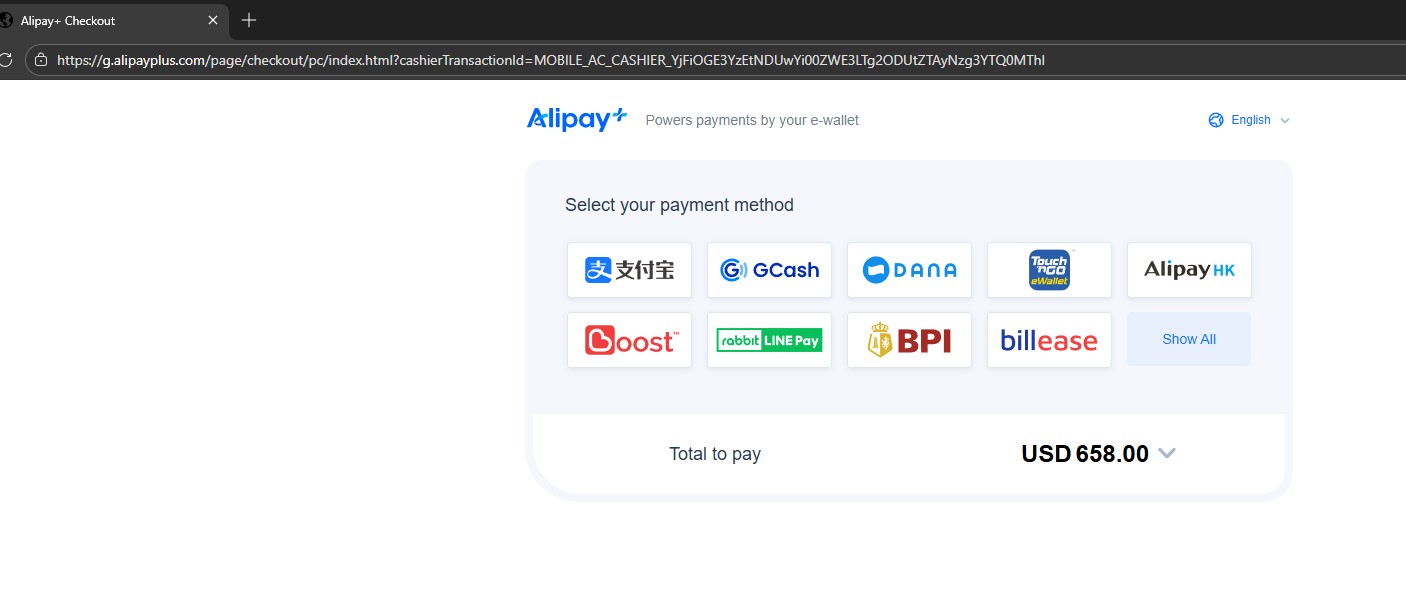1406x614 pixels.
Task: Choose GCash as payment method
Action: pyautogui.click(x=769, y=270)
